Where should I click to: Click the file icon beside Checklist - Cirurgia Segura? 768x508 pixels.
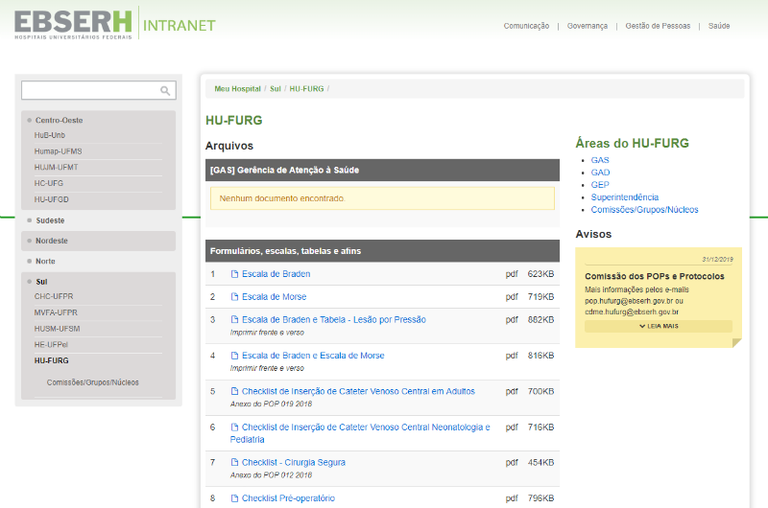click(235, 463)
